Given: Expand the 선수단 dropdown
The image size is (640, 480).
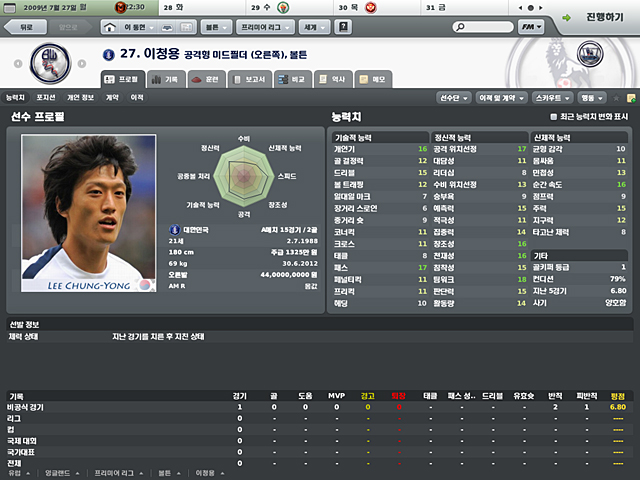Looking at the screenshot, I should [453, 98].
